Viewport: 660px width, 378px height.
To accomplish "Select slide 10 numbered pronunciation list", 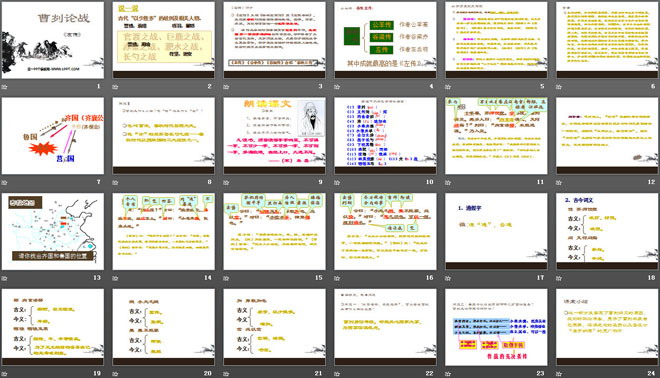I will click(385, 136).
